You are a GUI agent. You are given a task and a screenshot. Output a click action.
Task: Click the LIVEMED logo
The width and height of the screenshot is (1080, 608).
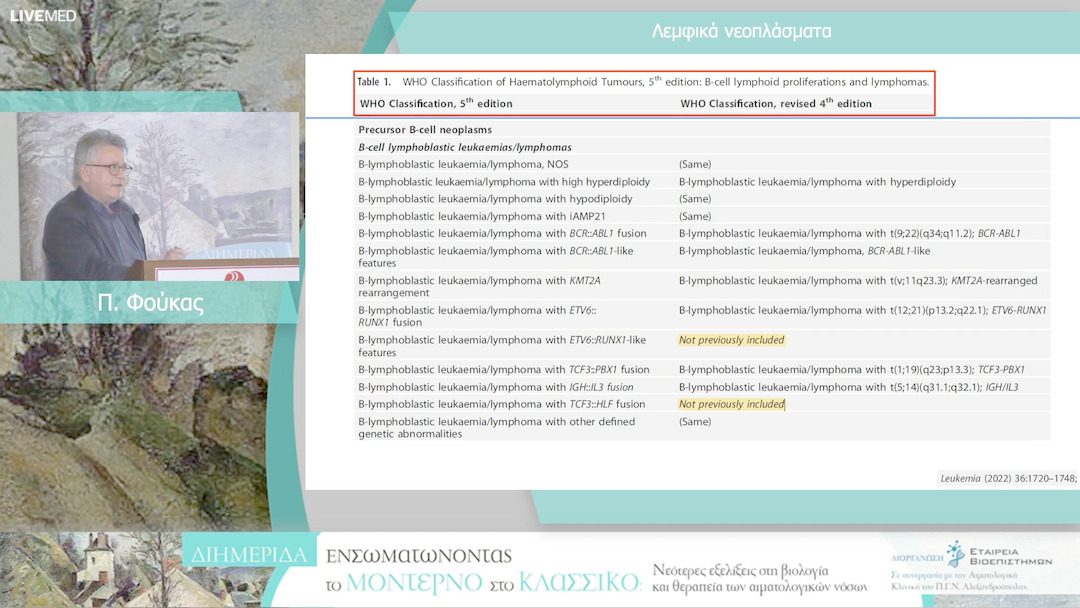(x=43, y=16)
